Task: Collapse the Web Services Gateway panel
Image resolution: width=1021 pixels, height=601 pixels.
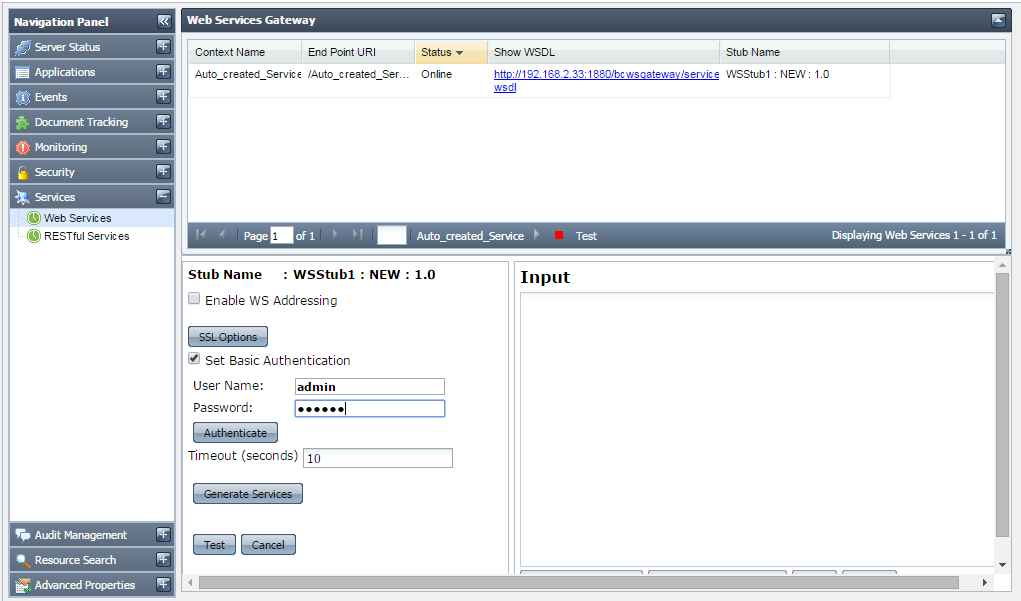Action: click(997, 20)
